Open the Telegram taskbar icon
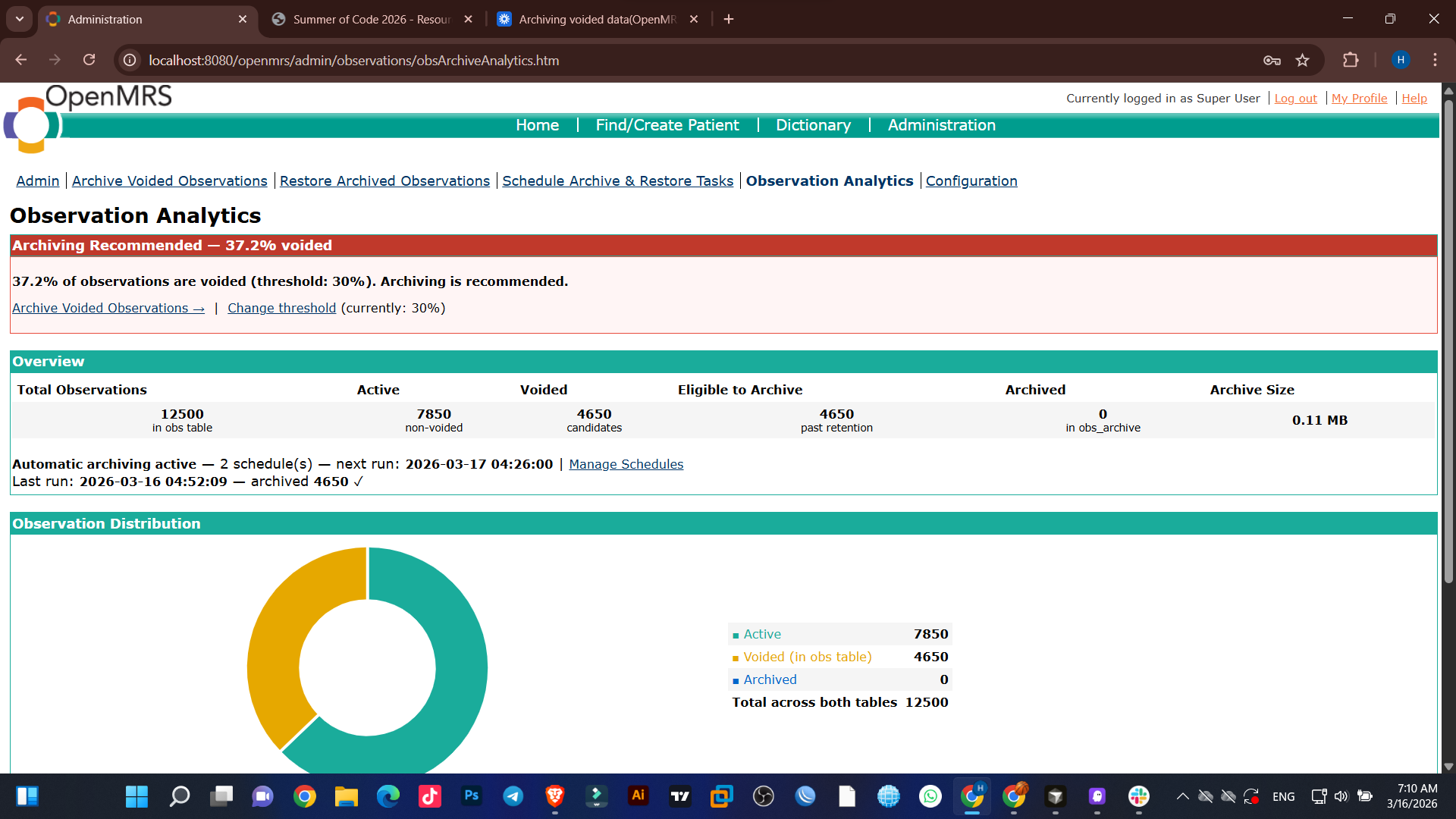 (513, 795)
